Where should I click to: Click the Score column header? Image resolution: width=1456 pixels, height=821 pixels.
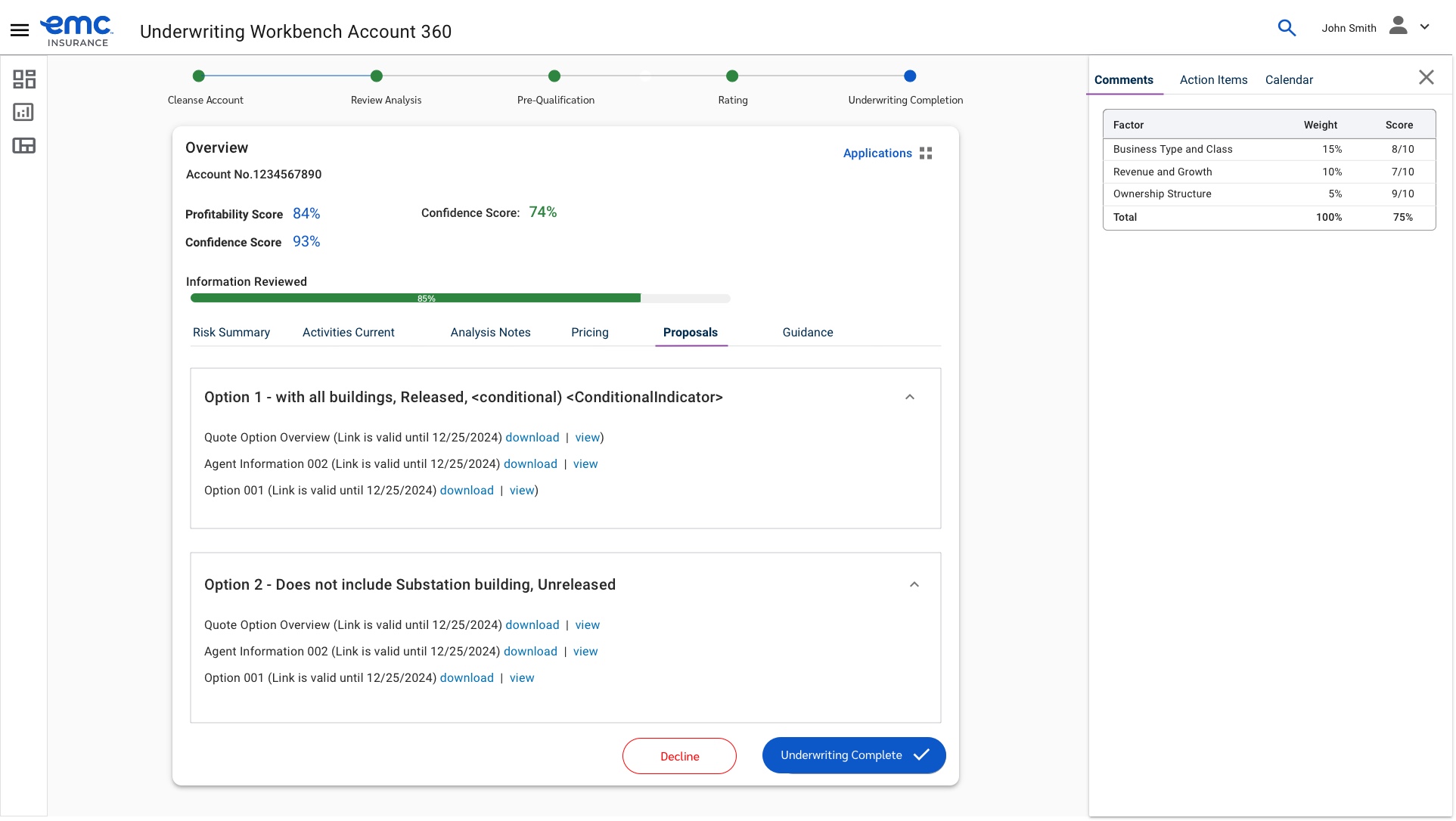point(1399,125)
